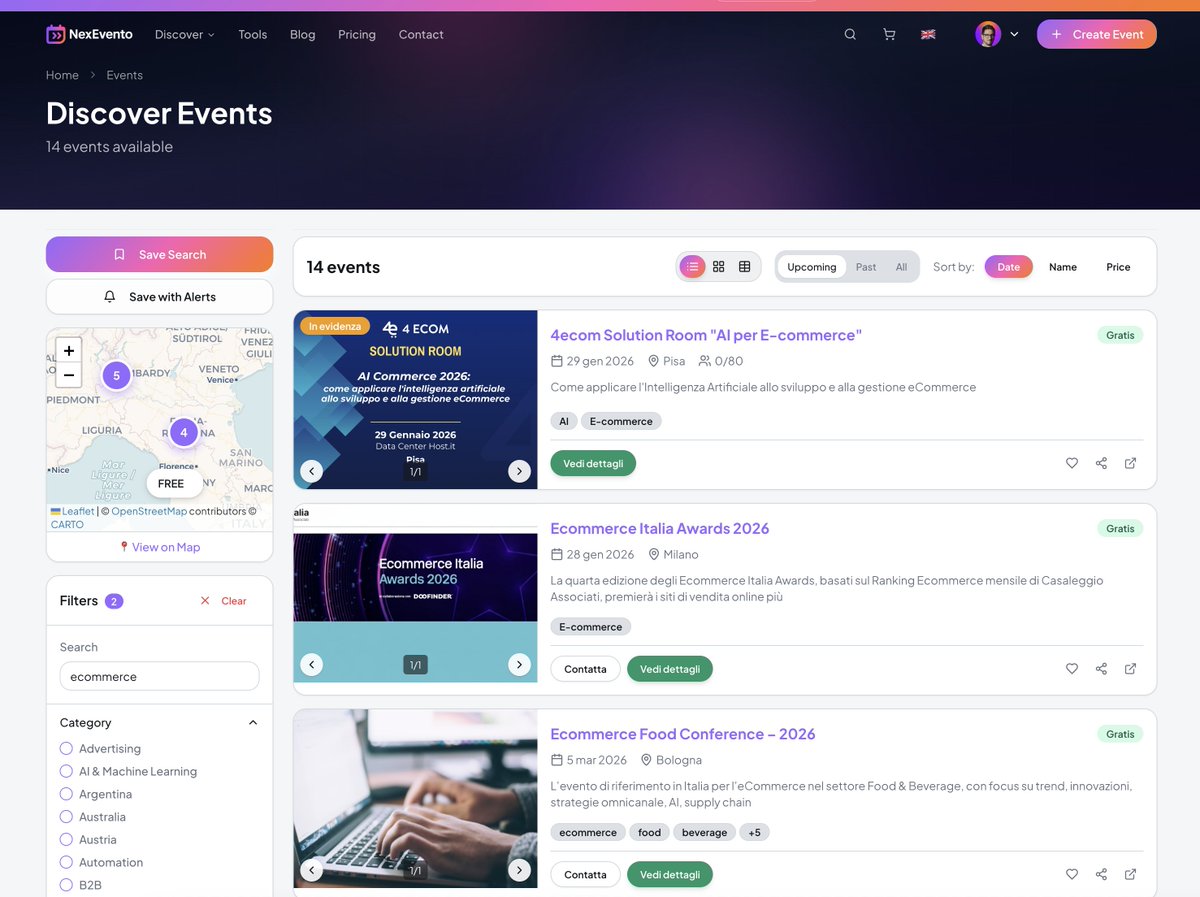Select AI & Machine Learning category
The image size is (1200, 897).
pyautogui.click(x=128, y=771)
